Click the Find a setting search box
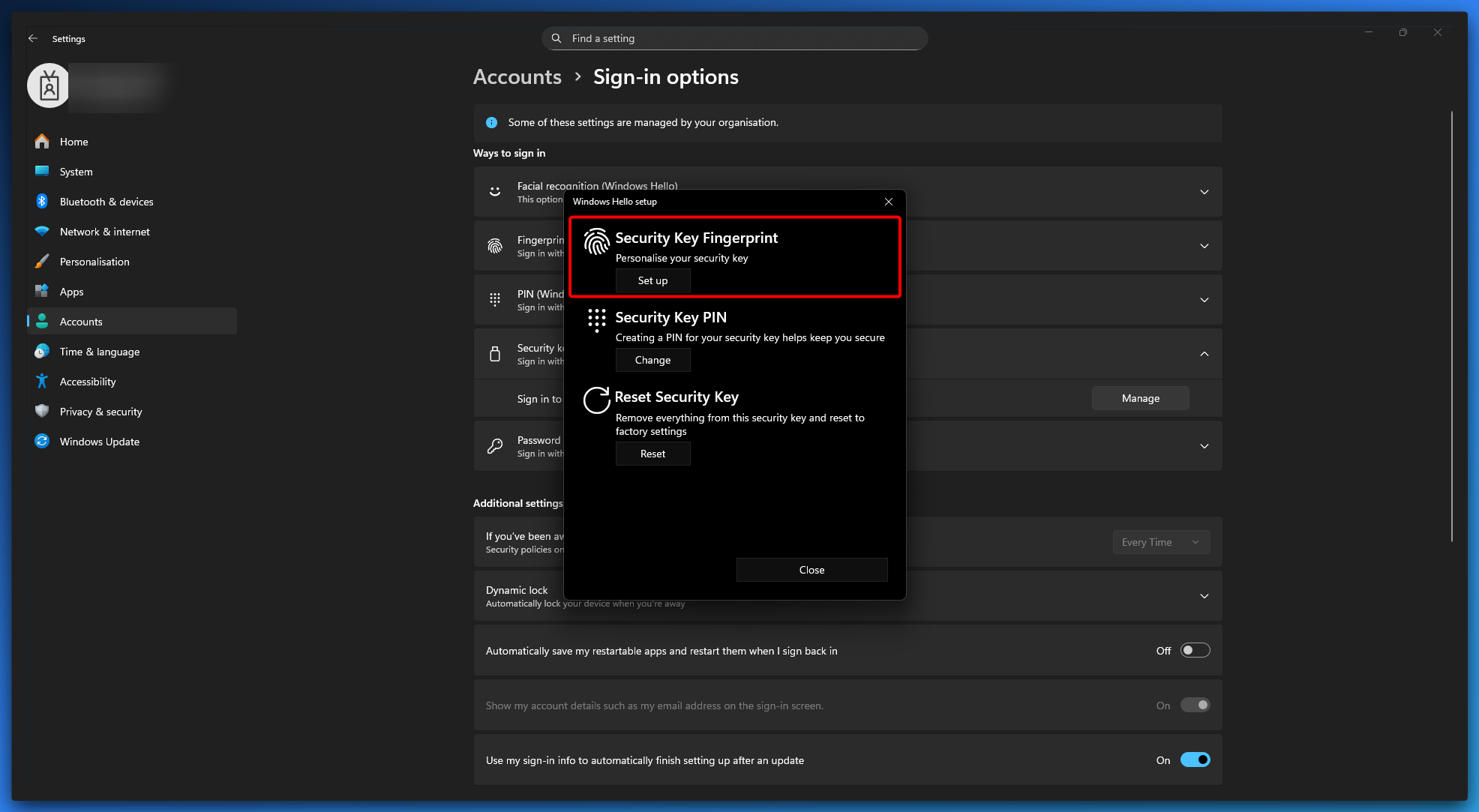 (735, 38)
